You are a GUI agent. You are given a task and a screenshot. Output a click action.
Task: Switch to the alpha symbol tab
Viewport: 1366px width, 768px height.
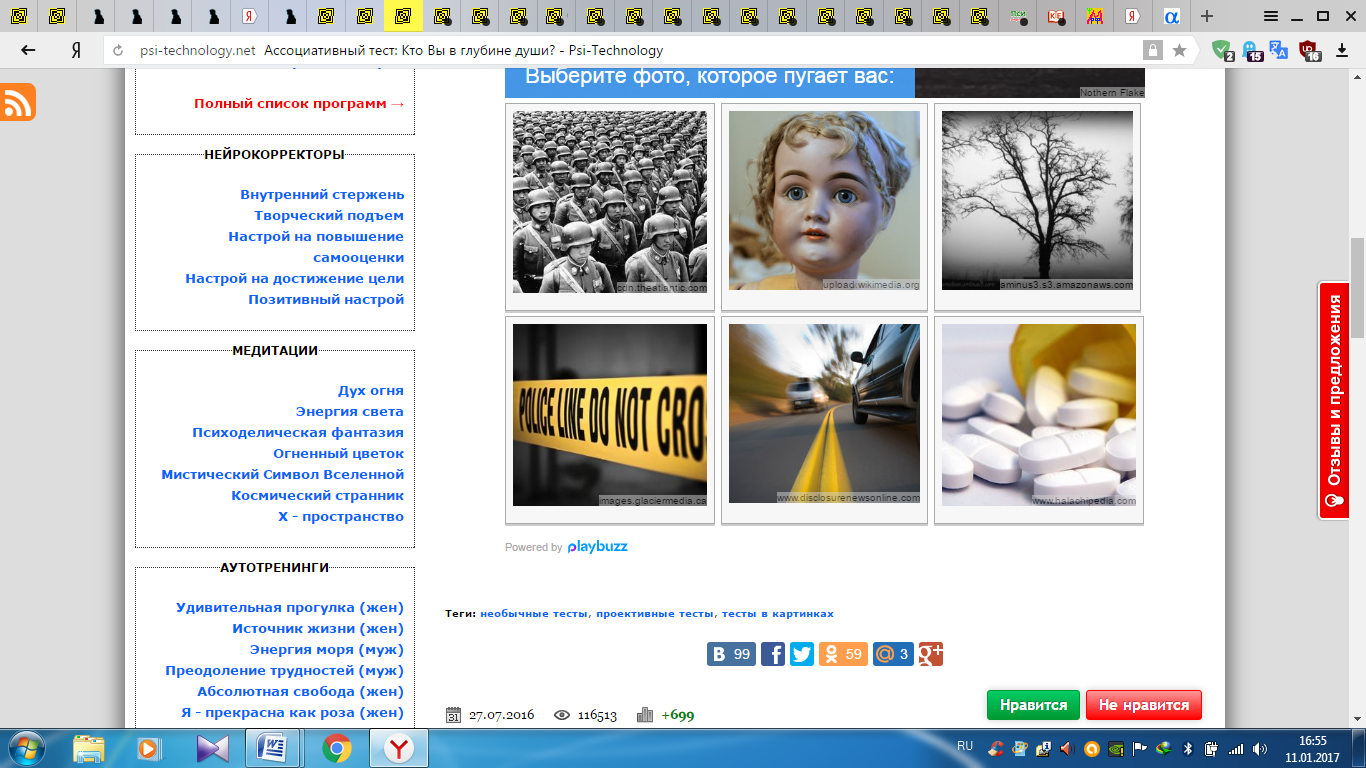[x=1171, y=16]
